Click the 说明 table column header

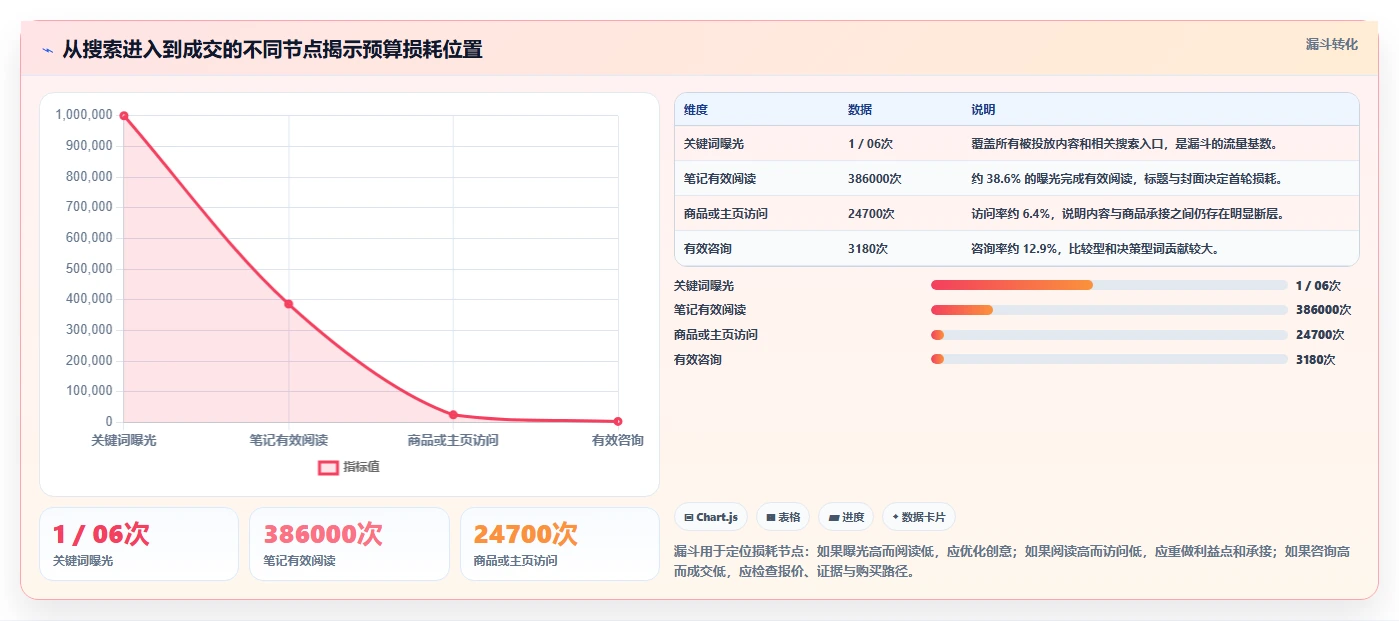[x=983, y=110]
